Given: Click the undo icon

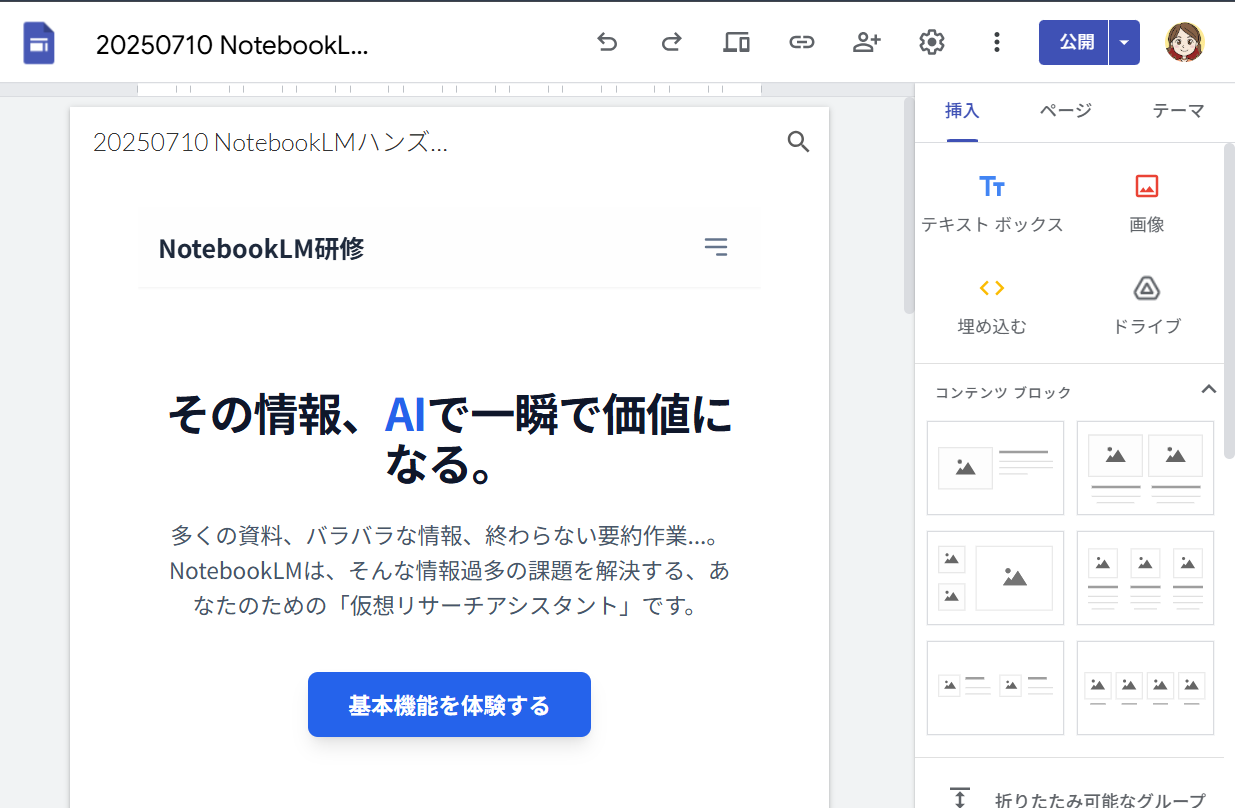Looking at the screenshot, I should click(607, 42).
